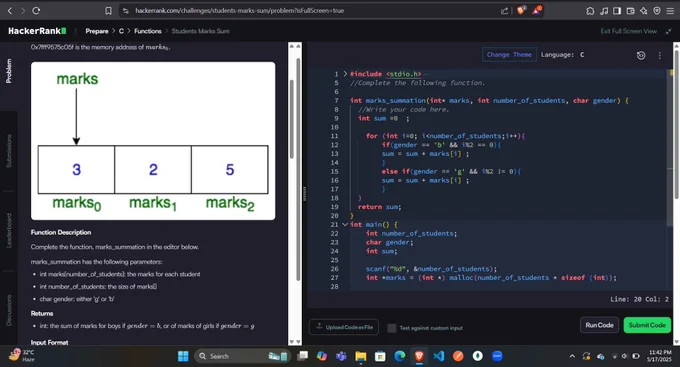
Task: Open the Brave Shields lion icon
Action: 521,10
